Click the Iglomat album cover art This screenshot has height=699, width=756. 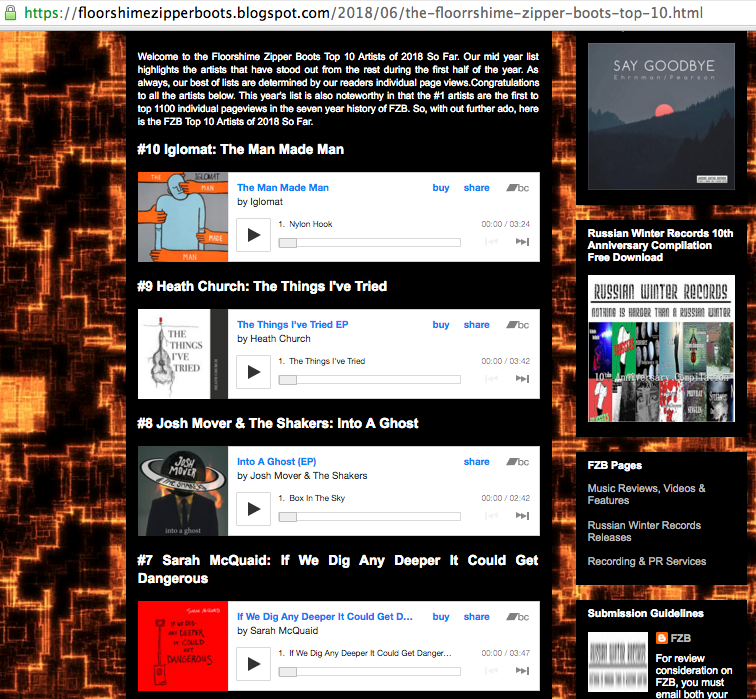(183, 217)
